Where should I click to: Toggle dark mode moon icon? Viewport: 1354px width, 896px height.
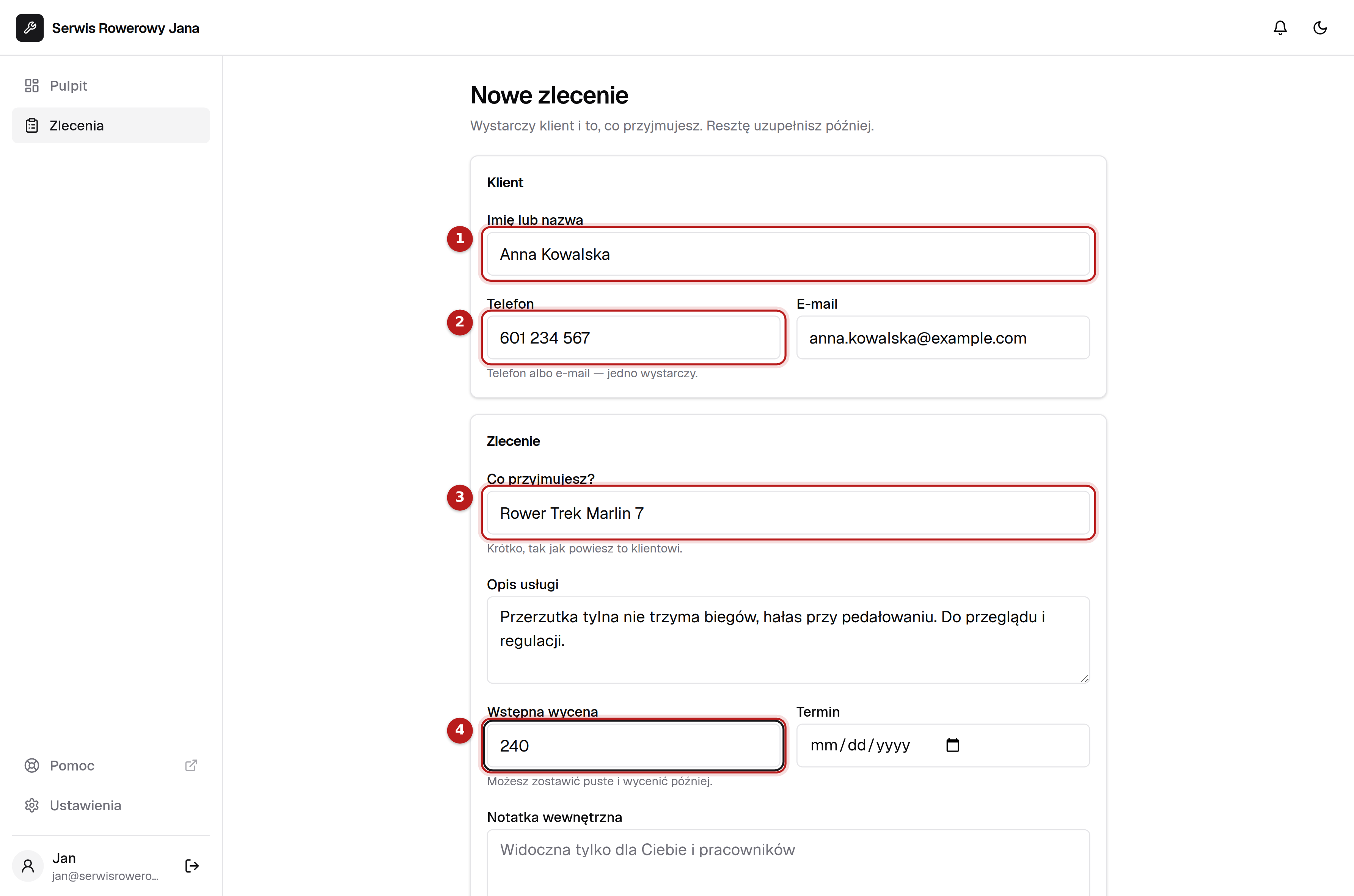1320,28
